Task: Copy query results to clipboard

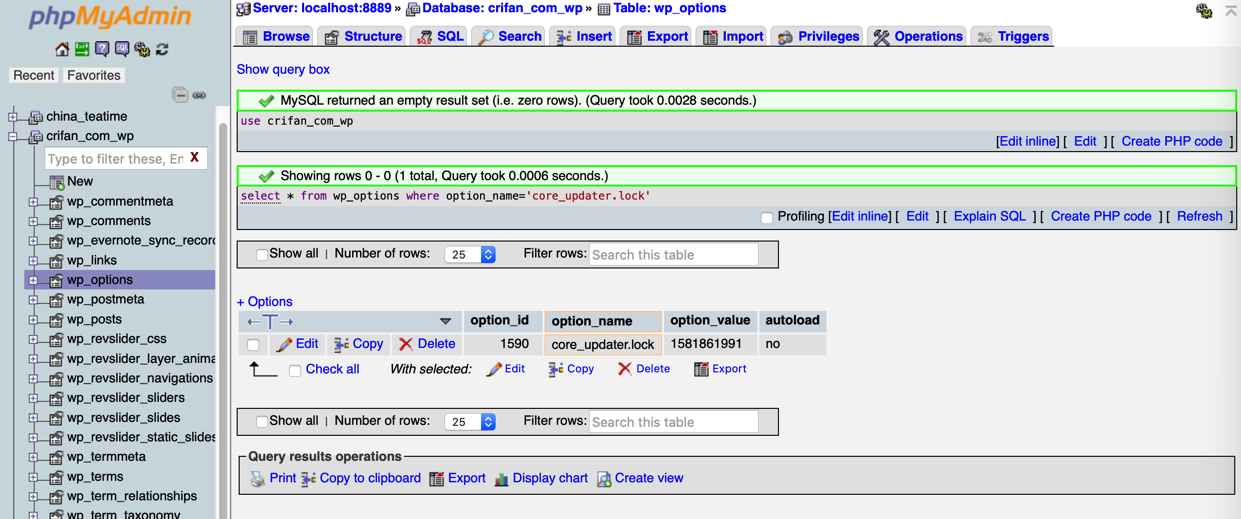Action: pos(361,478)
